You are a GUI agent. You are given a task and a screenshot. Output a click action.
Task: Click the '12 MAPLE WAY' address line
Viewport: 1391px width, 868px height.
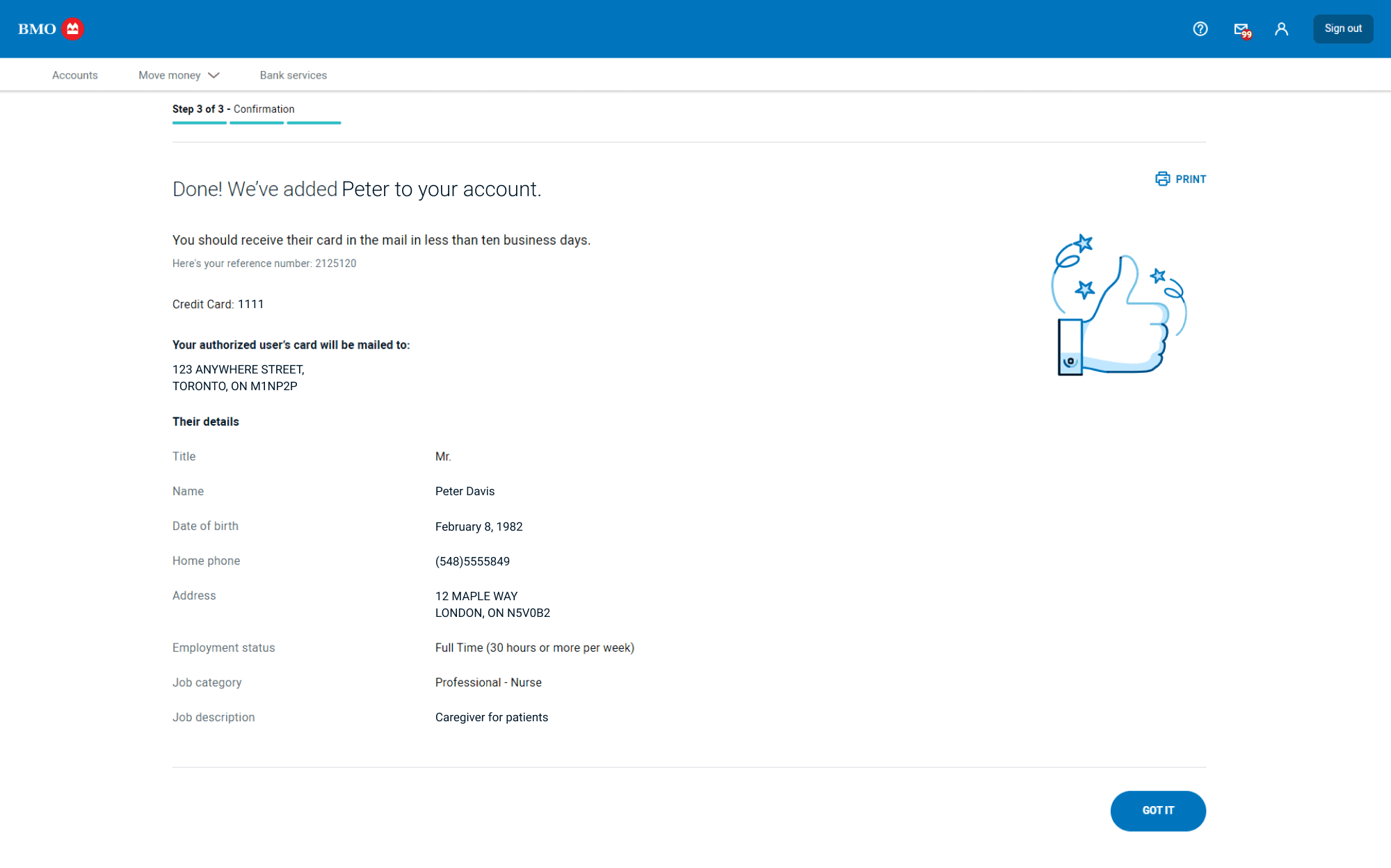[x=476, y=596]
